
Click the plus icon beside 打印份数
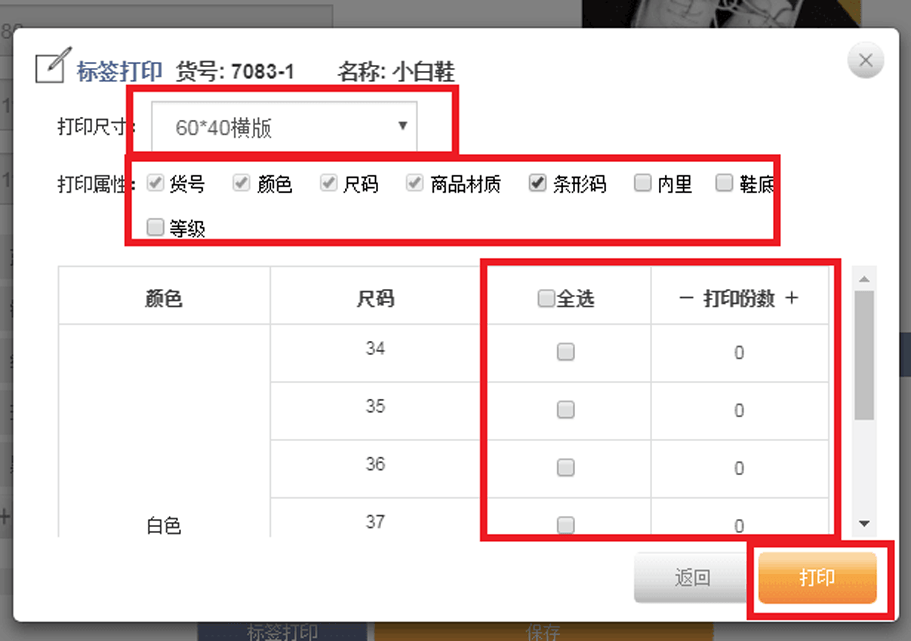[x=792, y=299]
